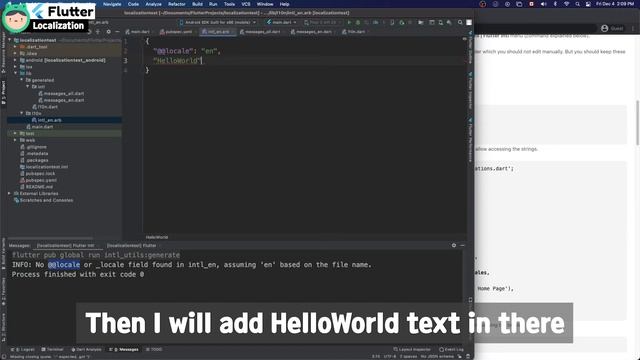Open Dart Analysis tool window
The height and width of the screenshot is (360, 640).
click(86, 350)
